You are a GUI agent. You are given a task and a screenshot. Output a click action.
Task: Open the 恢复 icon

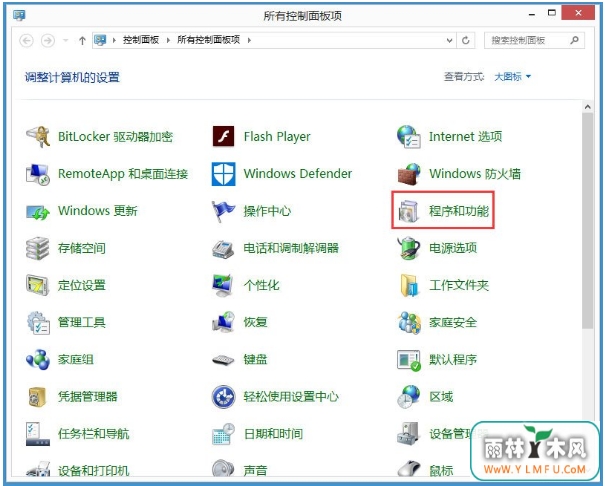(x=223, y=322)
